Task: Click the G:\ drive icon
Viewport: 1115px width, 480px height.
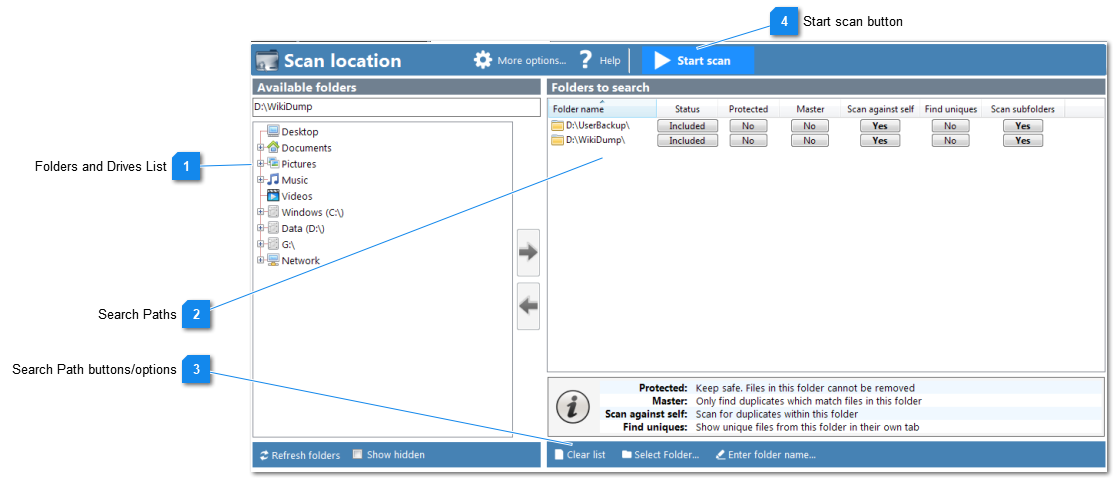Action: (273, 244)
